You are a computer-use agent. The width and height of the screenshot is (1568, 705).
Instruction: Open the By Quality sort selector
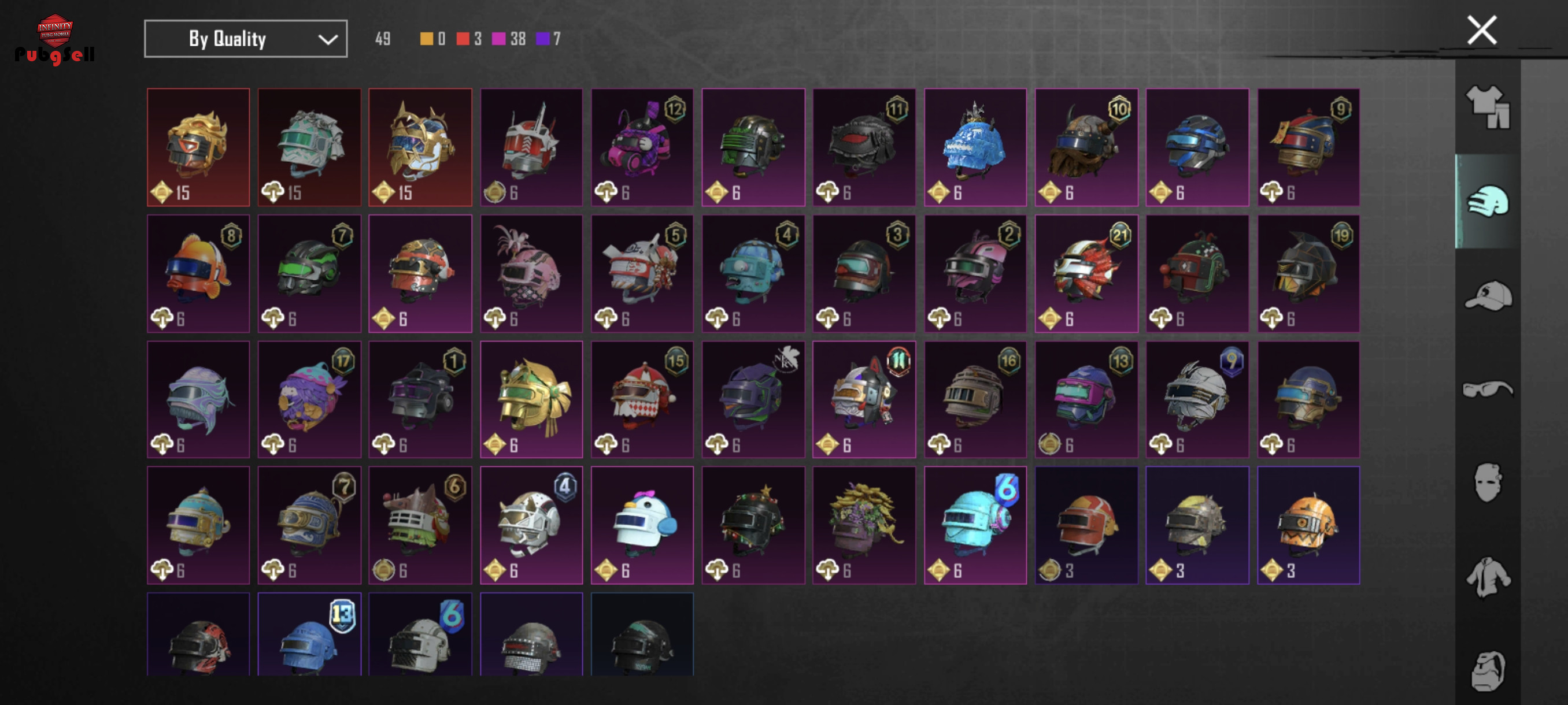246,39
